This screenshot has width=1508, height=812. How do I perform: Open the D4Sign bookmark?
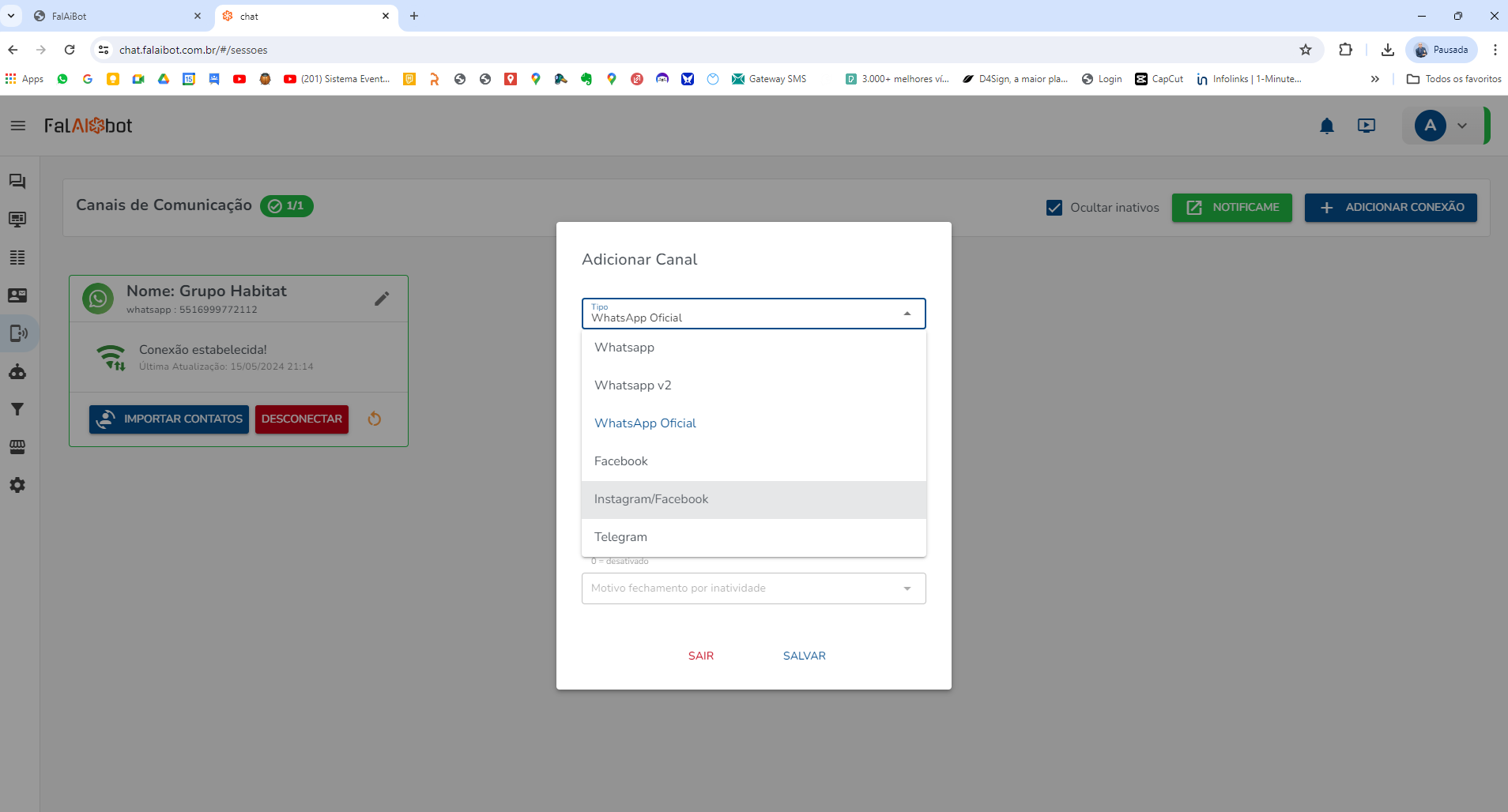1015,79
